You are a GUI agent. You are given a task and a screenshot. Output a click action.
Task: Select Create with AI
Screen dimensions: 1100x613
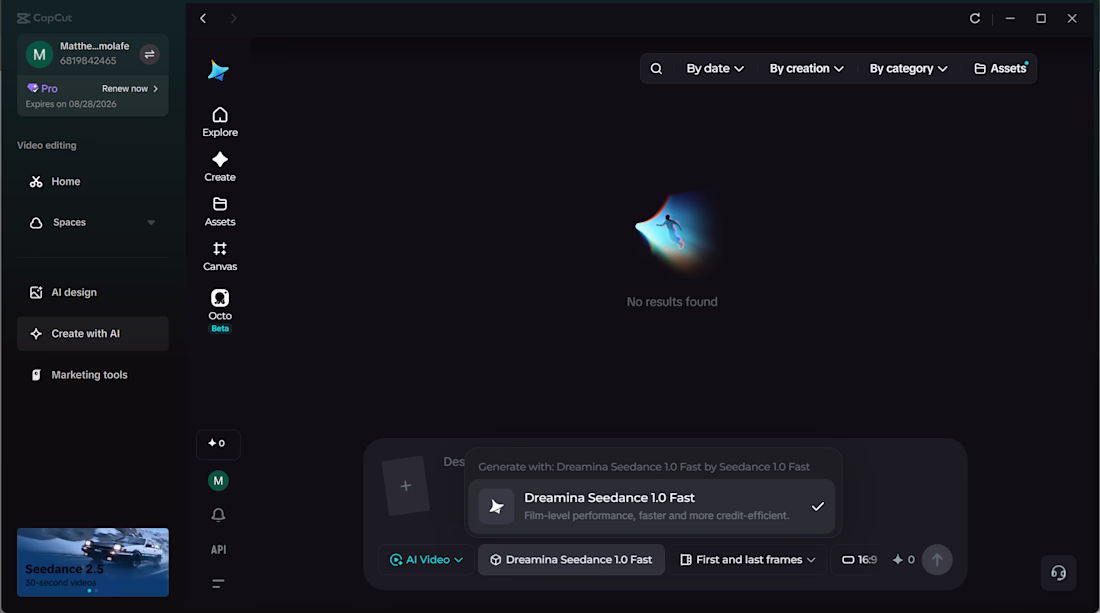tap(93, 334)
